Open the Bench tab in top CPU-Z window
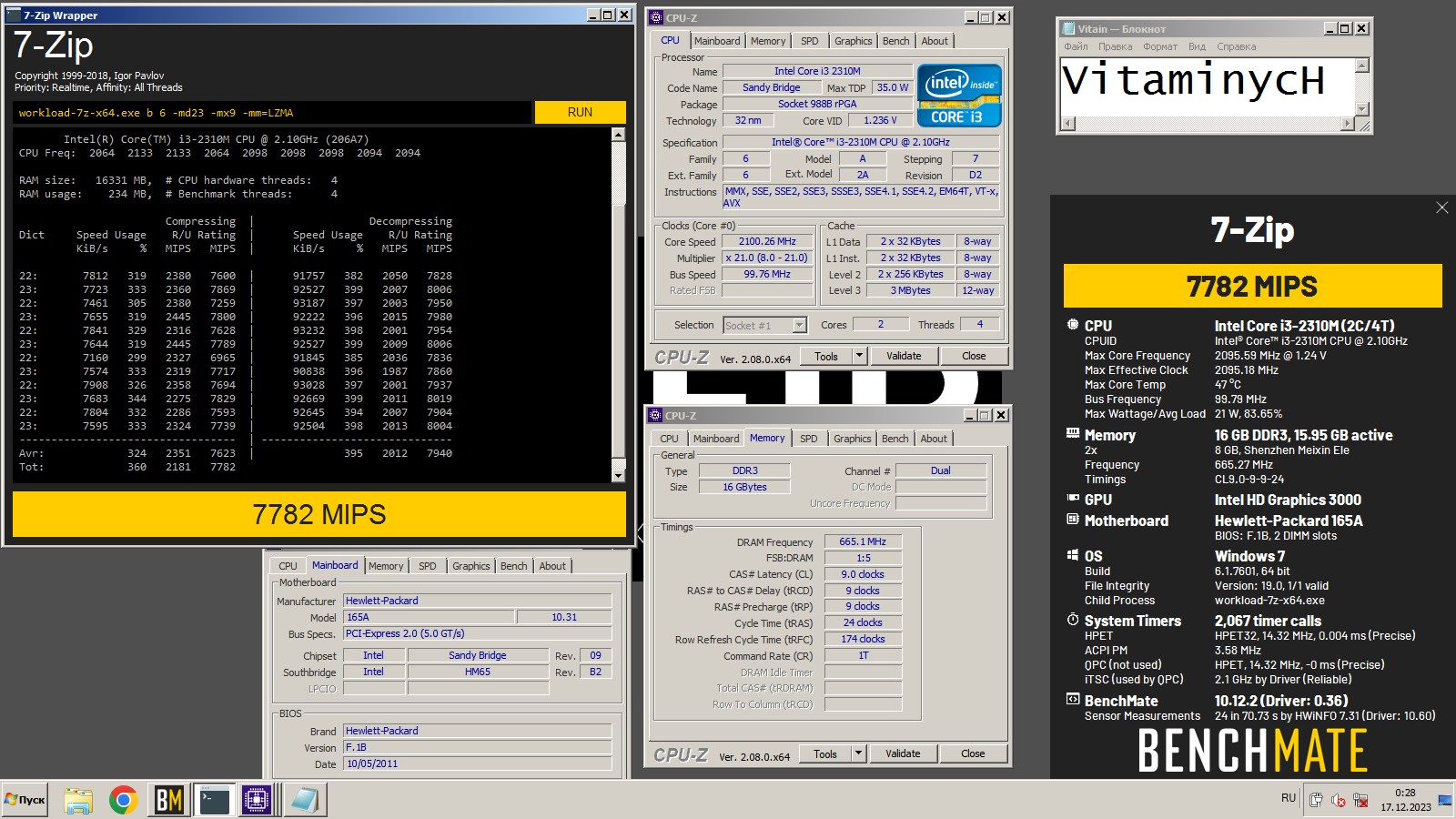1456x819 pixels. 895,41
